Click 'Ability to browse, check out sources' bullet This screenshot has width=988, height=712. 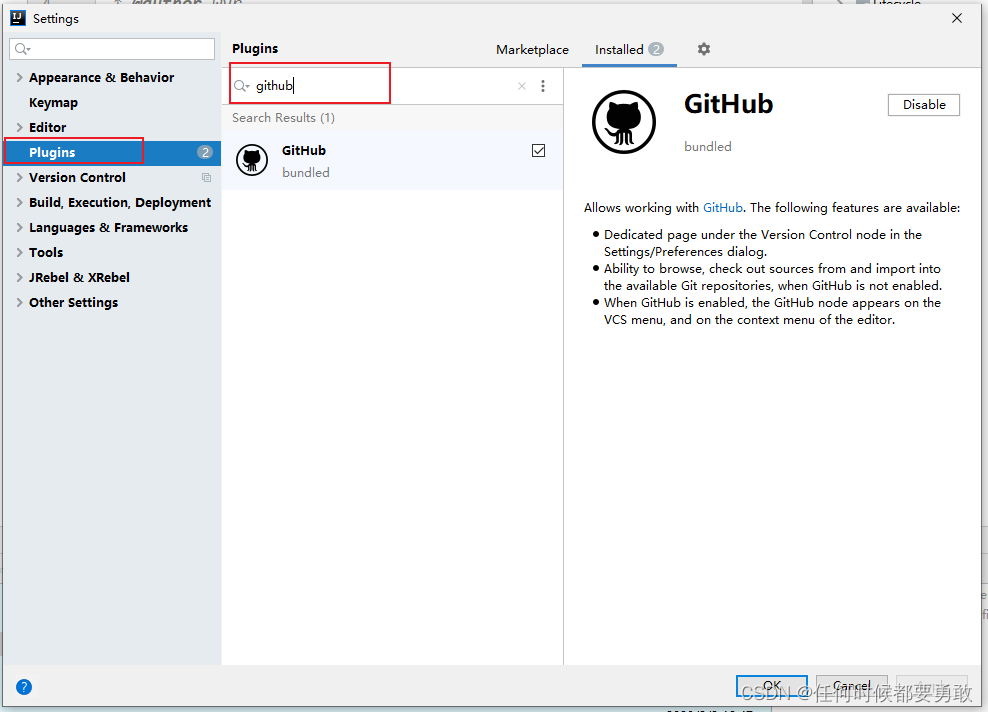773,277
